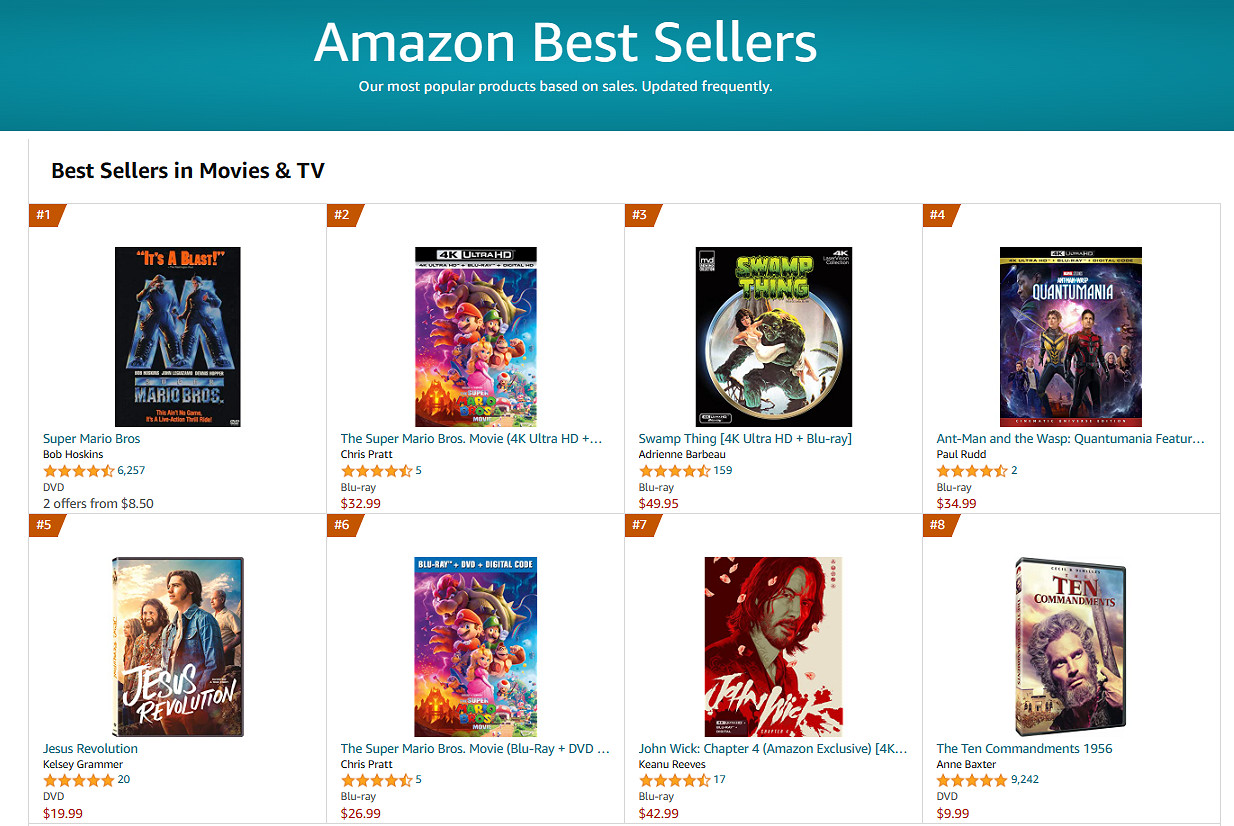1234x826 pixels.
Task: Click "Ant-Man and the Wasp: Quantumania" title link
Action: (1070, 439)
